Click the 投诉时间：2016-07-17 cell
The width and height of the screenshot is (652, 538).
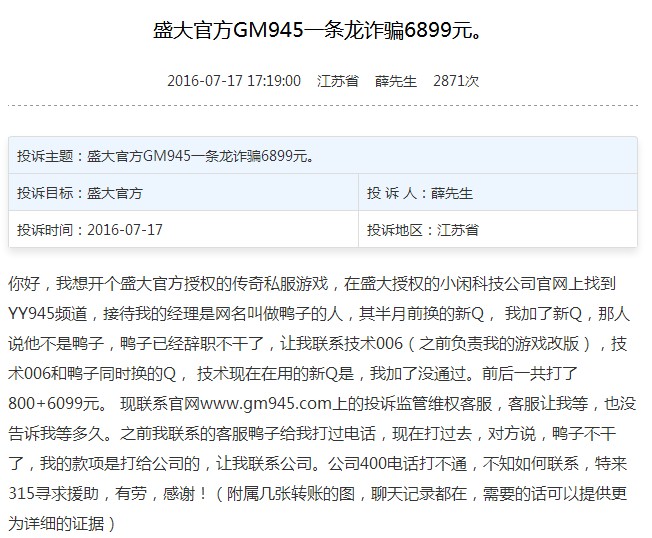pyautogui.click(x=90, y=229)
